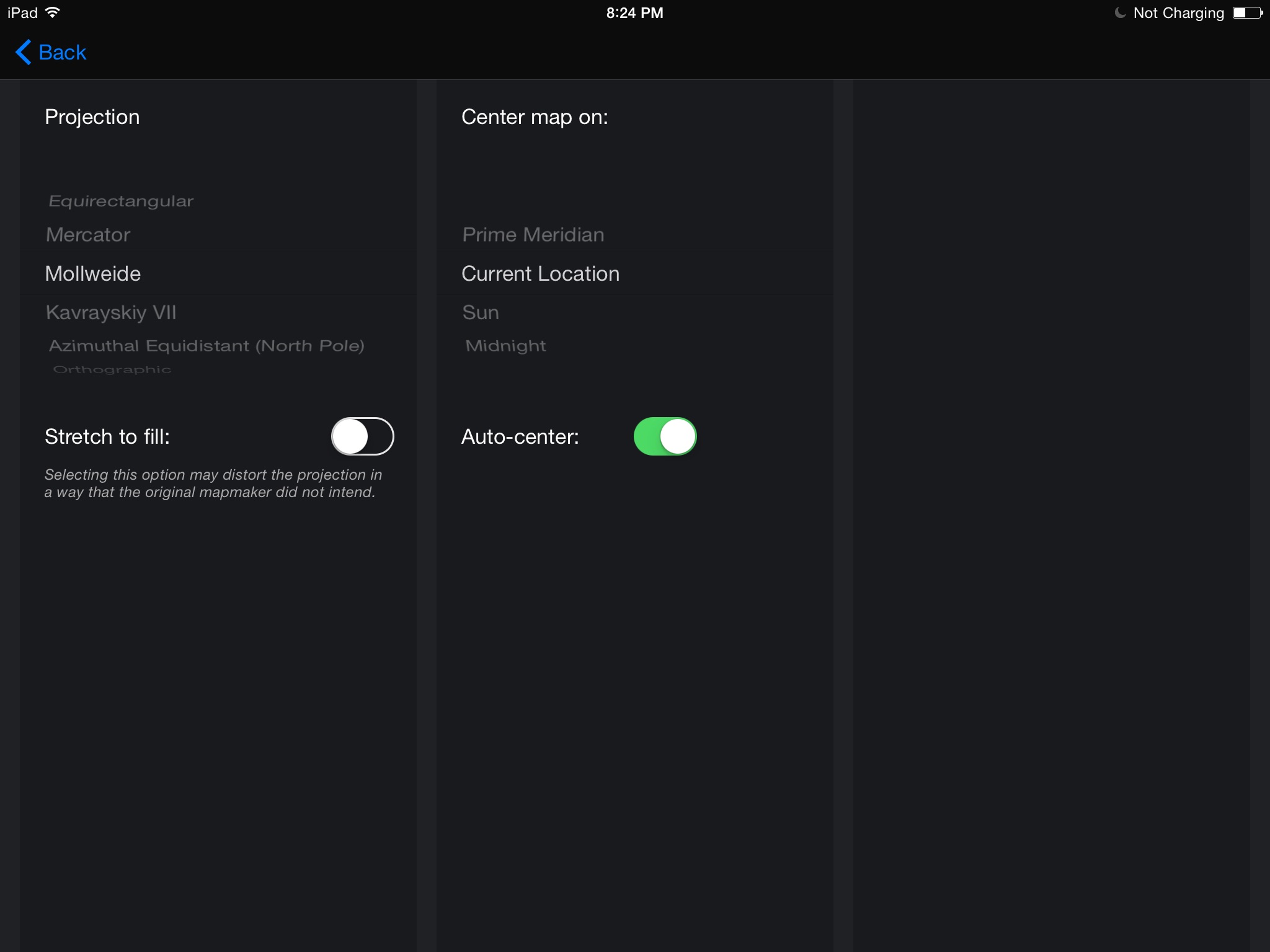Select Current Location centering option
The image size is (1270, 952).
[x=540, y=274]
